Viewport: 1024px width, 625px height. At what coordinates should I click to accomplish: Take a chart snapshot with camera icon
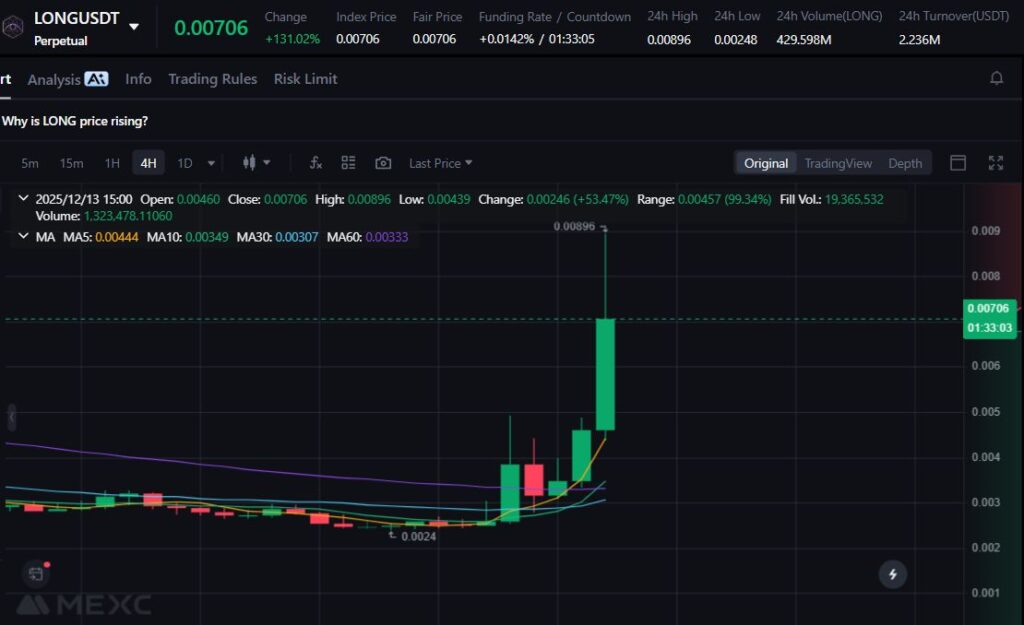(383, 163)
